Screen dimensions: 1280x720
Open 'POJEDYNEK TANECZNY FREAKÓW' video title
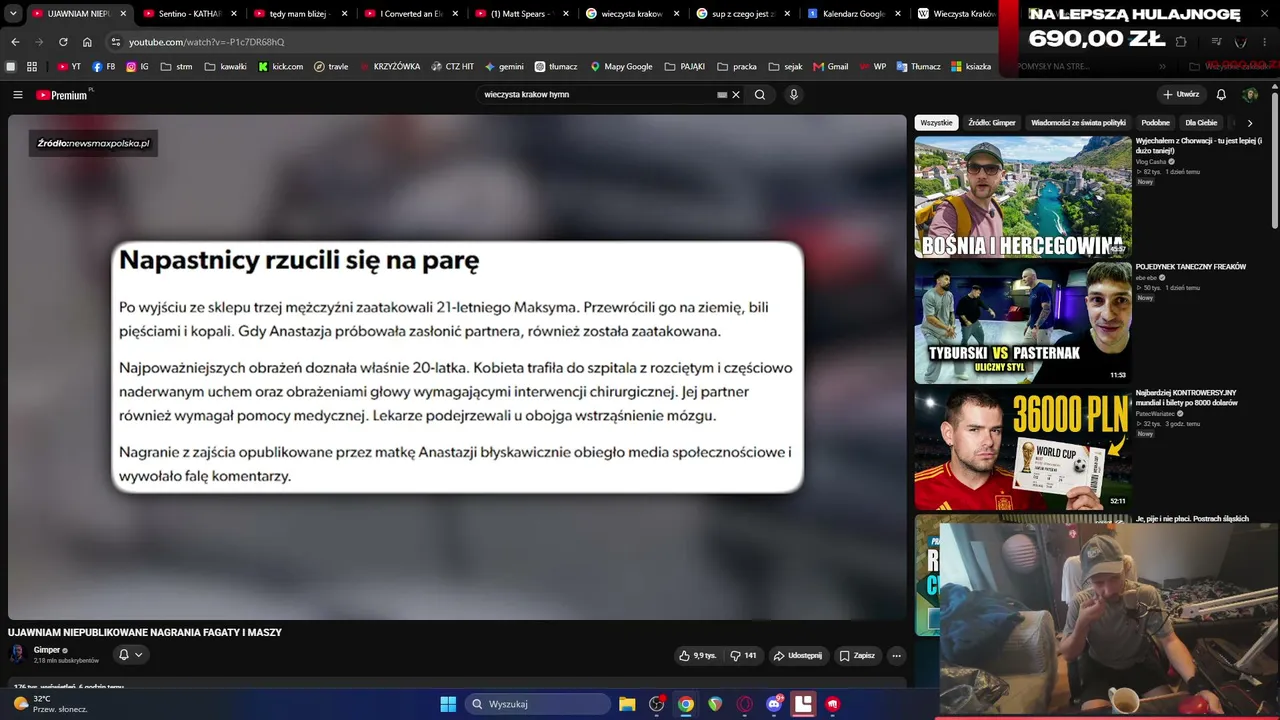tap(1190, 267)
